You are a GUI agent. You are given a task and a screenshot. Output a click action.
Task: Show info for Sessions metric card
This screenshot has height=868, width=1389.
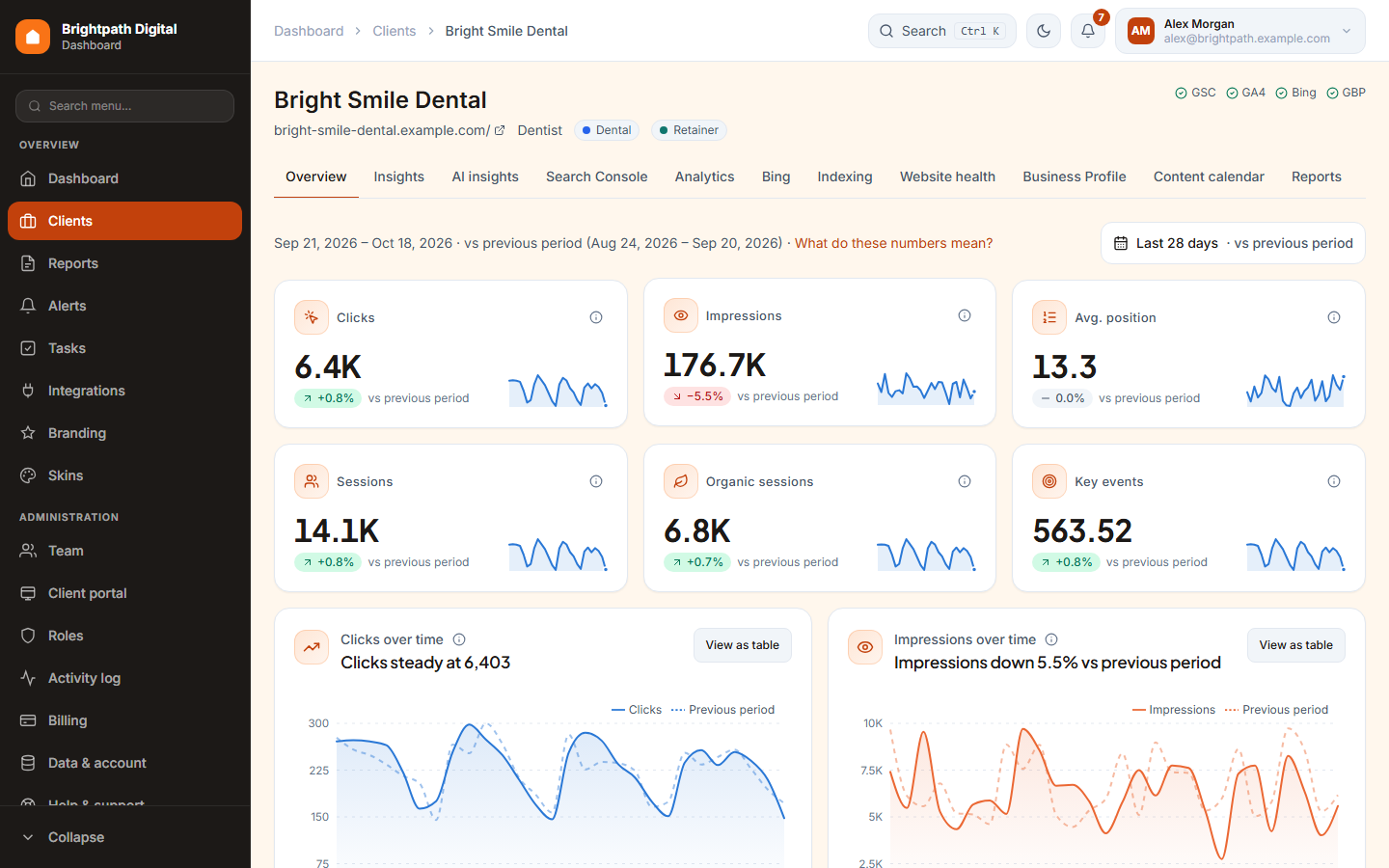click(596, 481)
